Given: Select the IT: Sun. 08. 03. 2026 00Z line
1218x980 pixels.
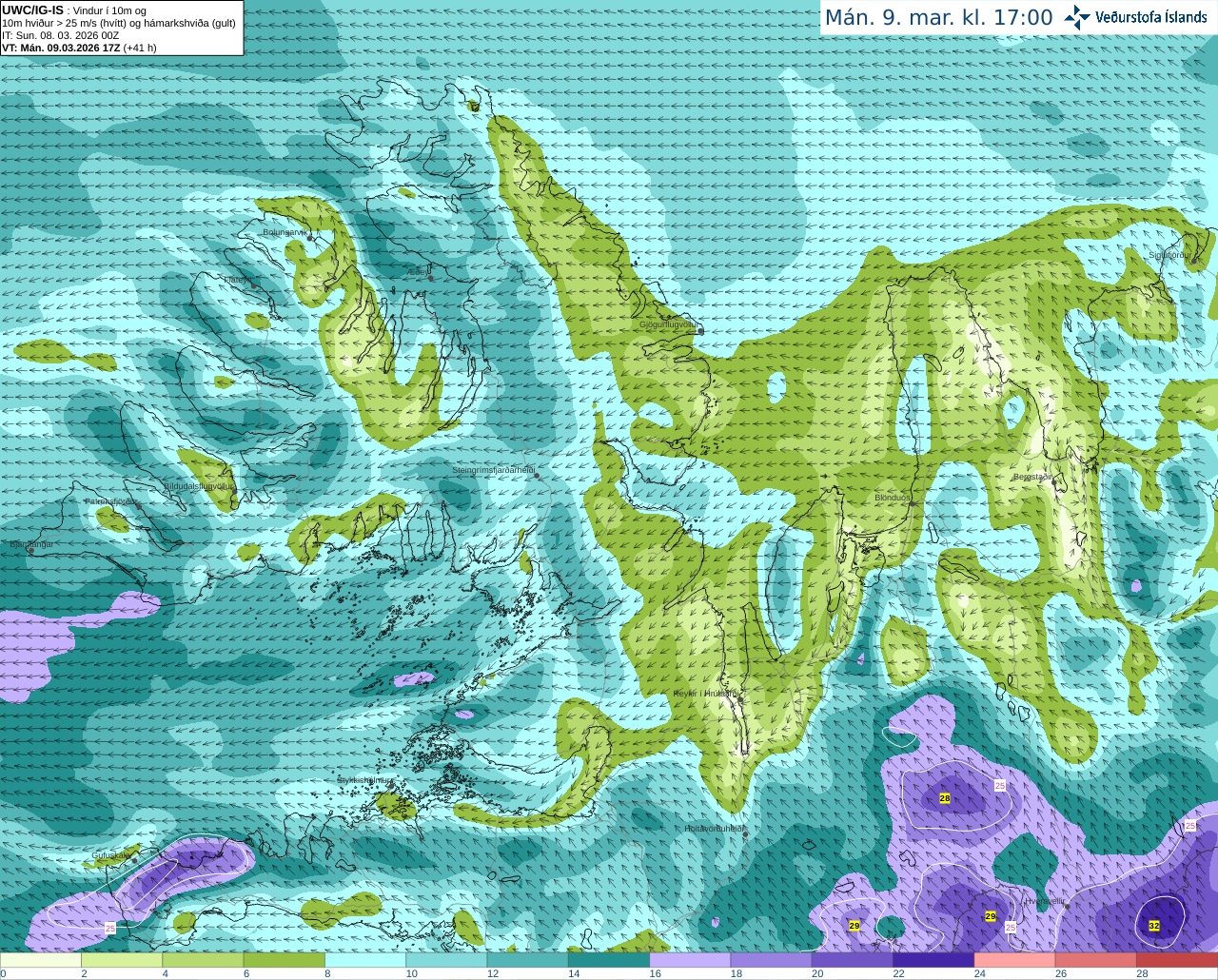Looking at the screenshot, I should (x=60, y=35).
